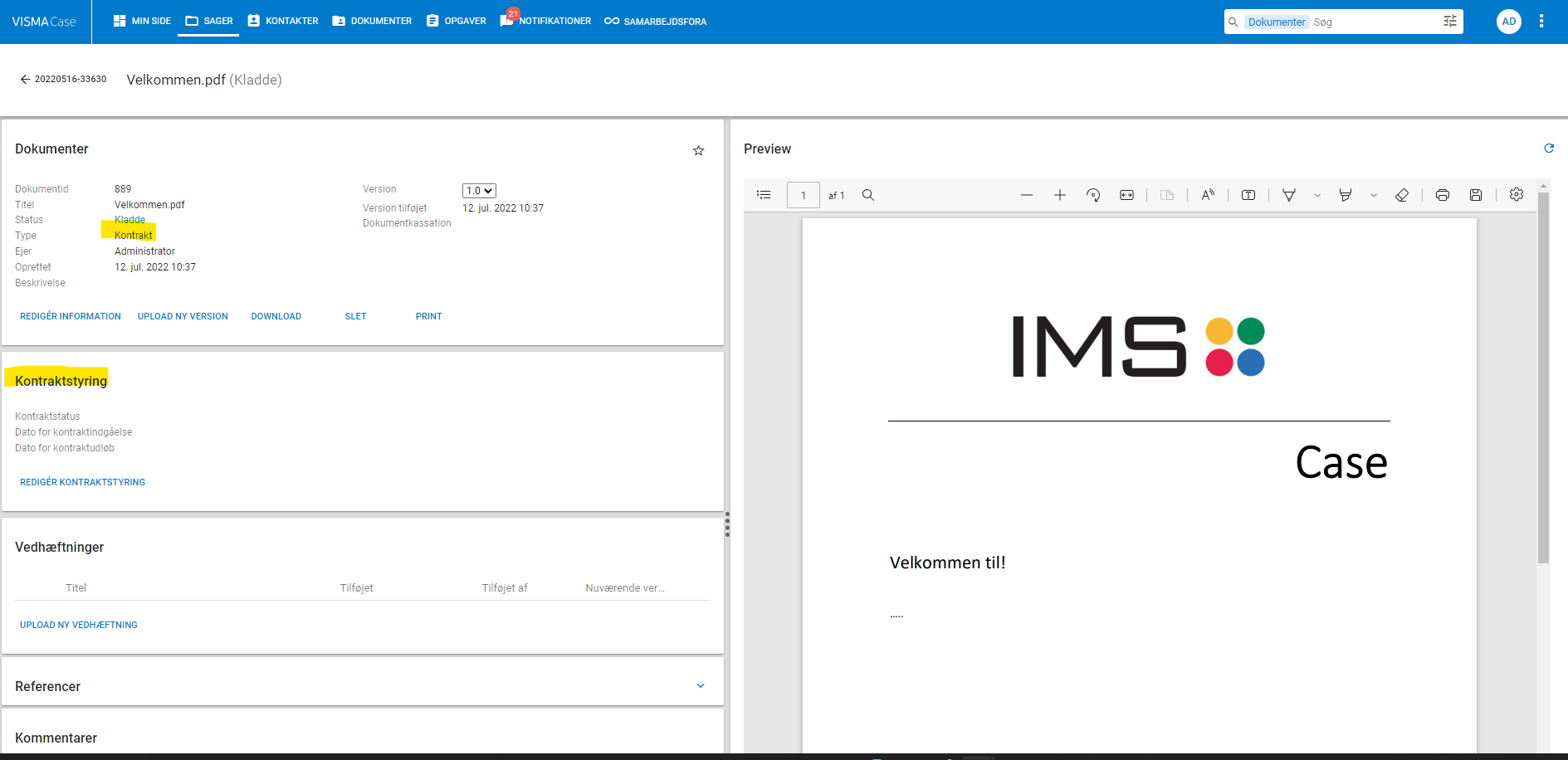Click the Kladde status link
Screen dimensions: 1568x760
click(129, 220)
